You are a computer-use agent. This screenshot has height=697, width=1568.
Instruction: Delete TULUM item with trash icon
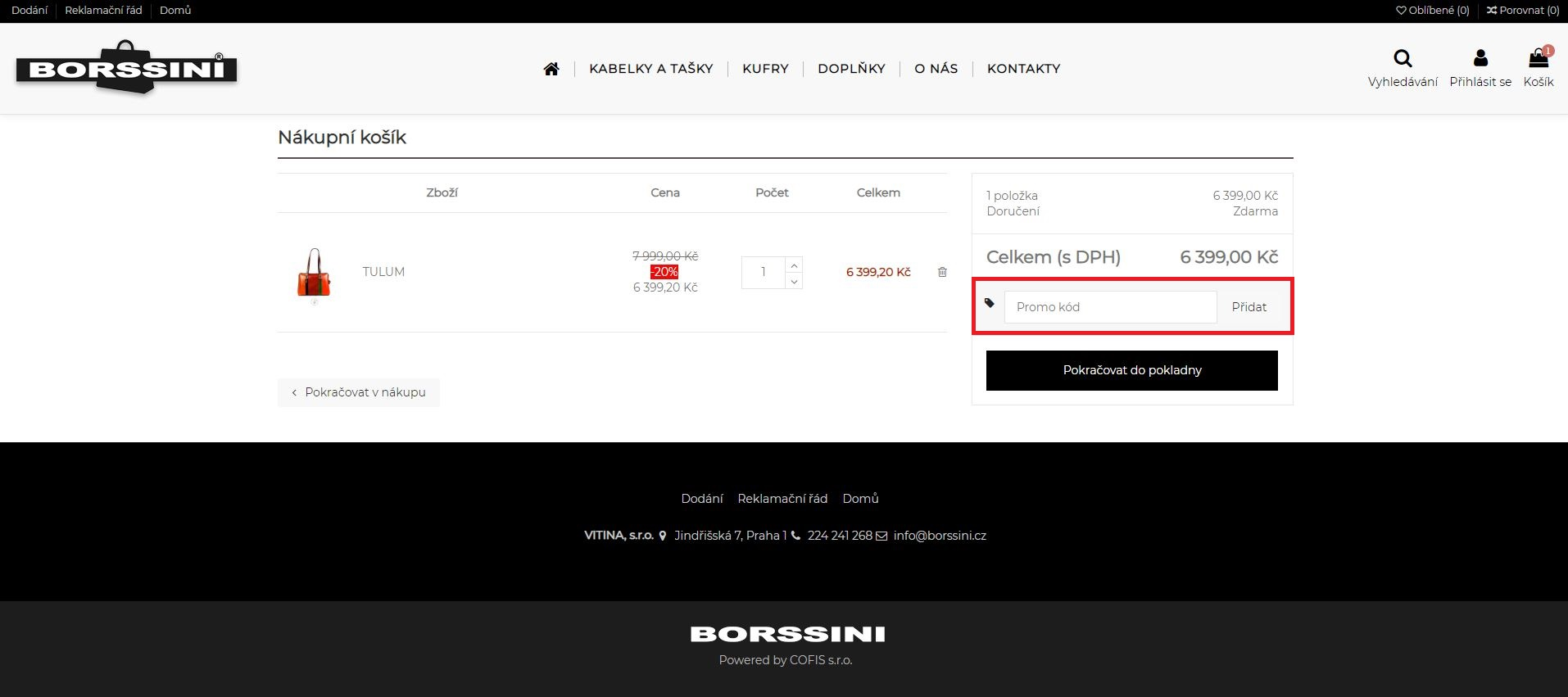pos(942,272)
